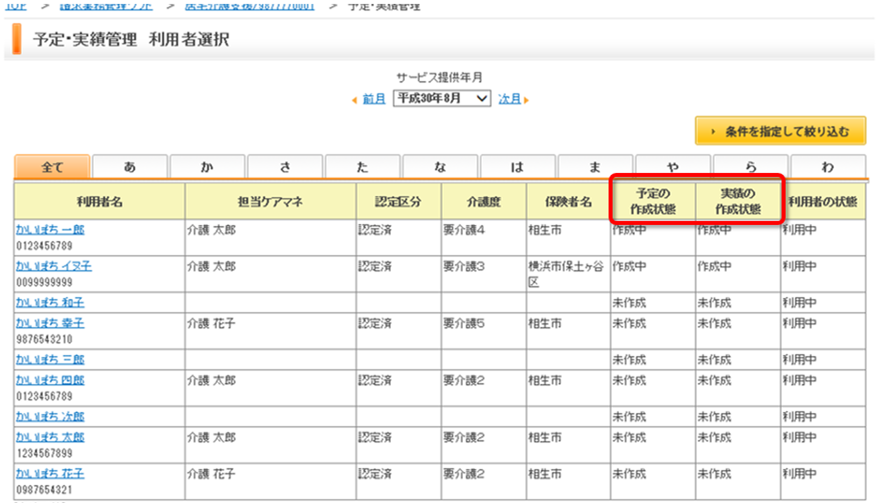The width and height of the screenshot is (880, 503).
Task: Click the 予定の作成状態 column header
Action: tap(653, 202)
